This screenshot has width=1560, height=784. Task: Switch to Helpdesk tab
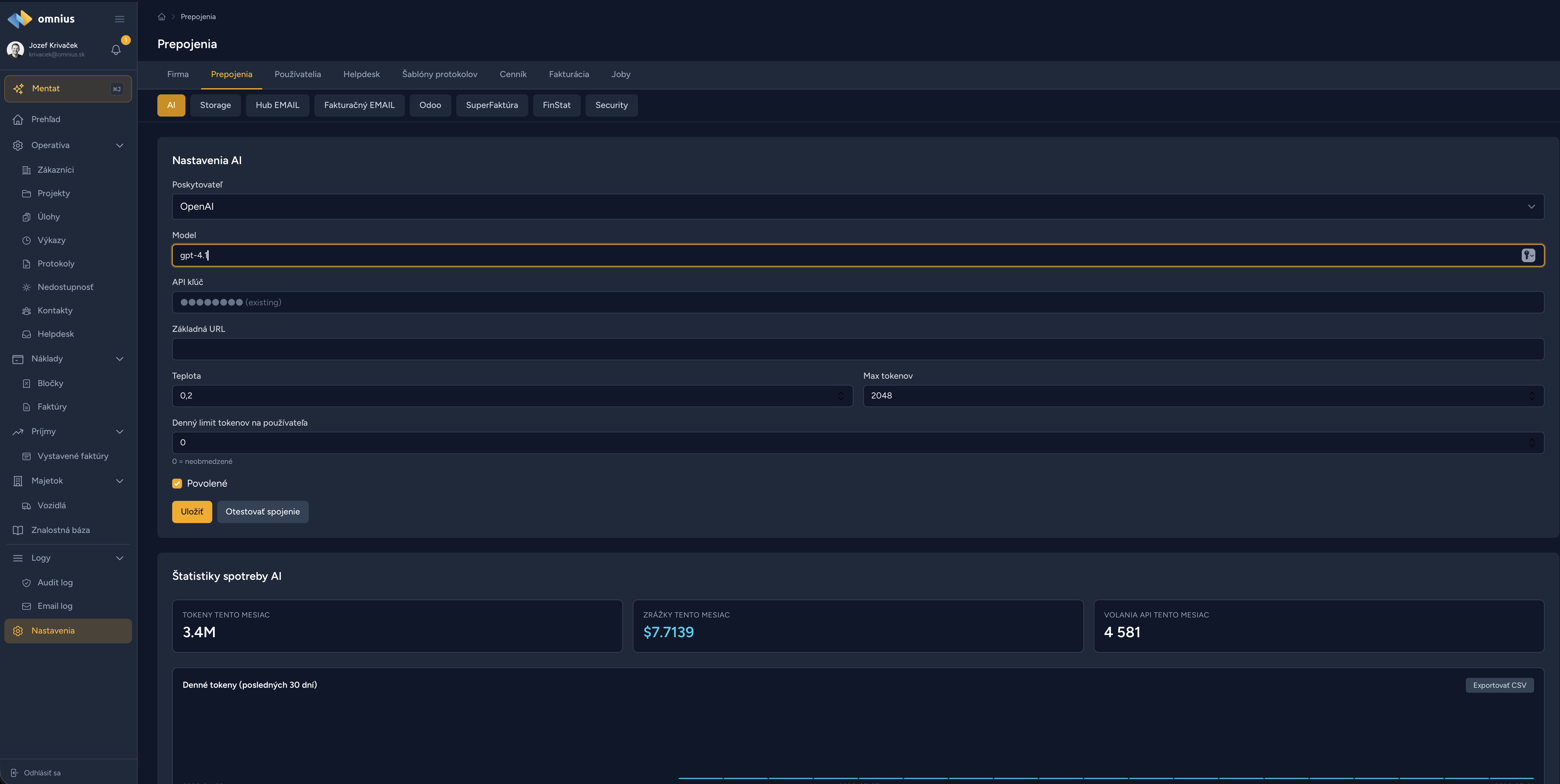tap(362, 74)
